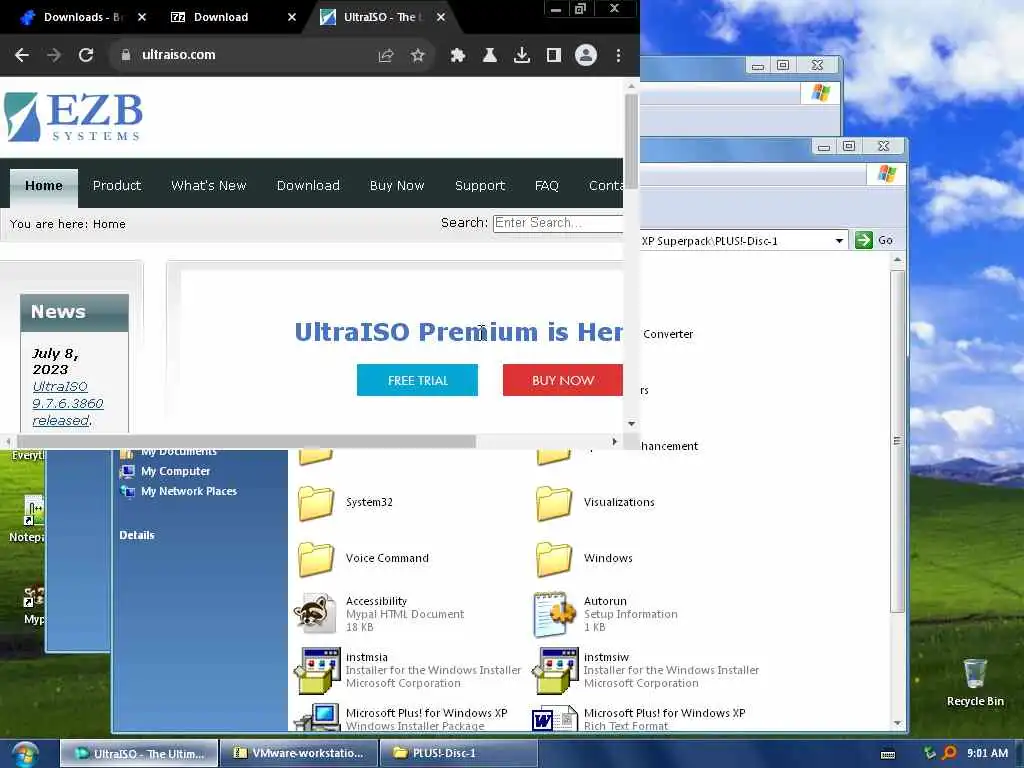Click the website search field
This screenshot has width=1024, height=768.
558,223
